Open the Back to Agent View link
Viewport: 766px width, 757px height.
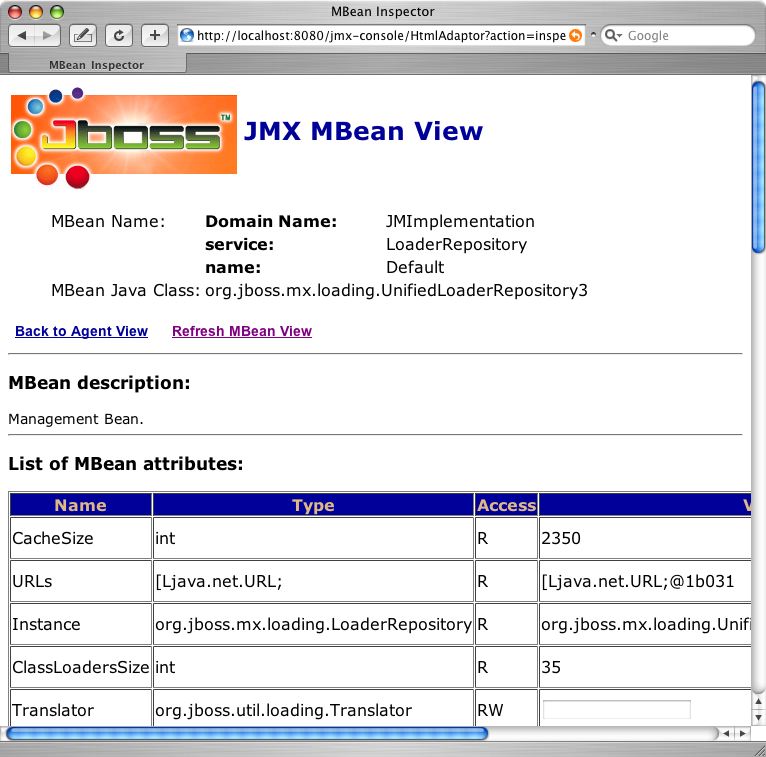click(81, 331)
